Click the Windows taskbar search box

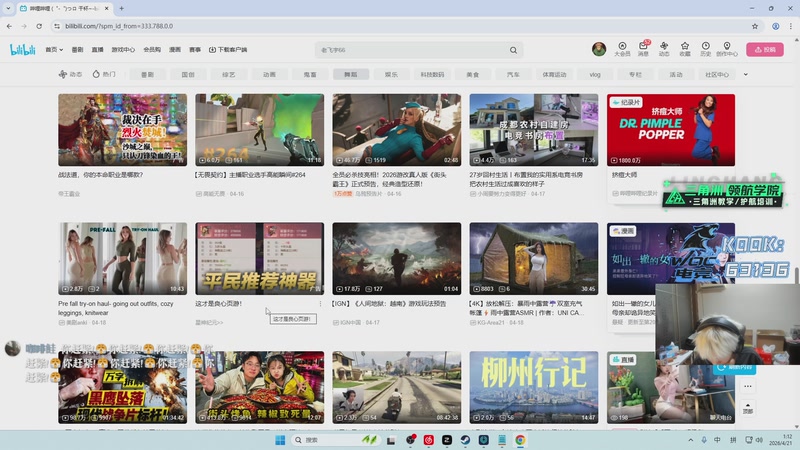tap(336, 440)
